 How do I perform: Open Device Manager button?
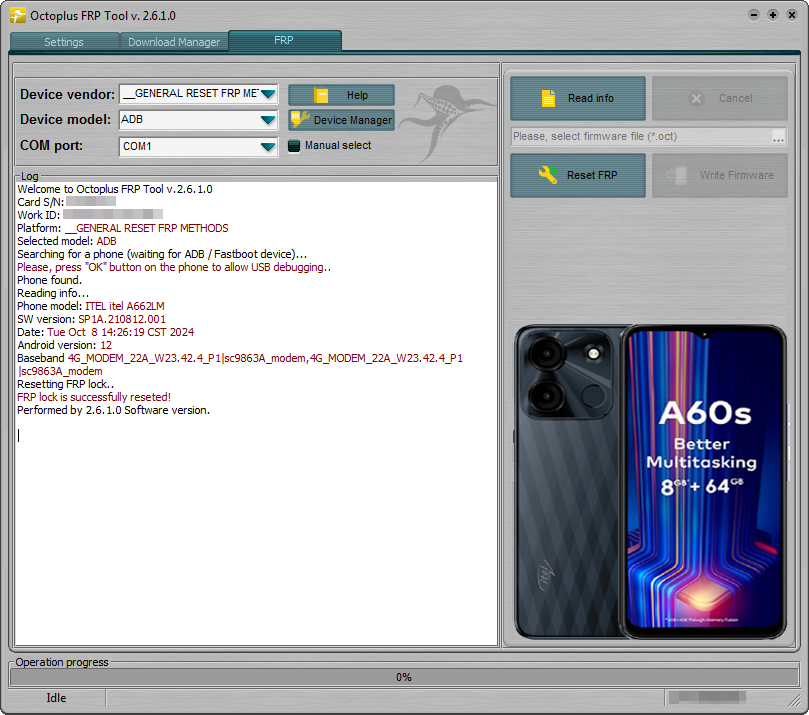[342, 120]
